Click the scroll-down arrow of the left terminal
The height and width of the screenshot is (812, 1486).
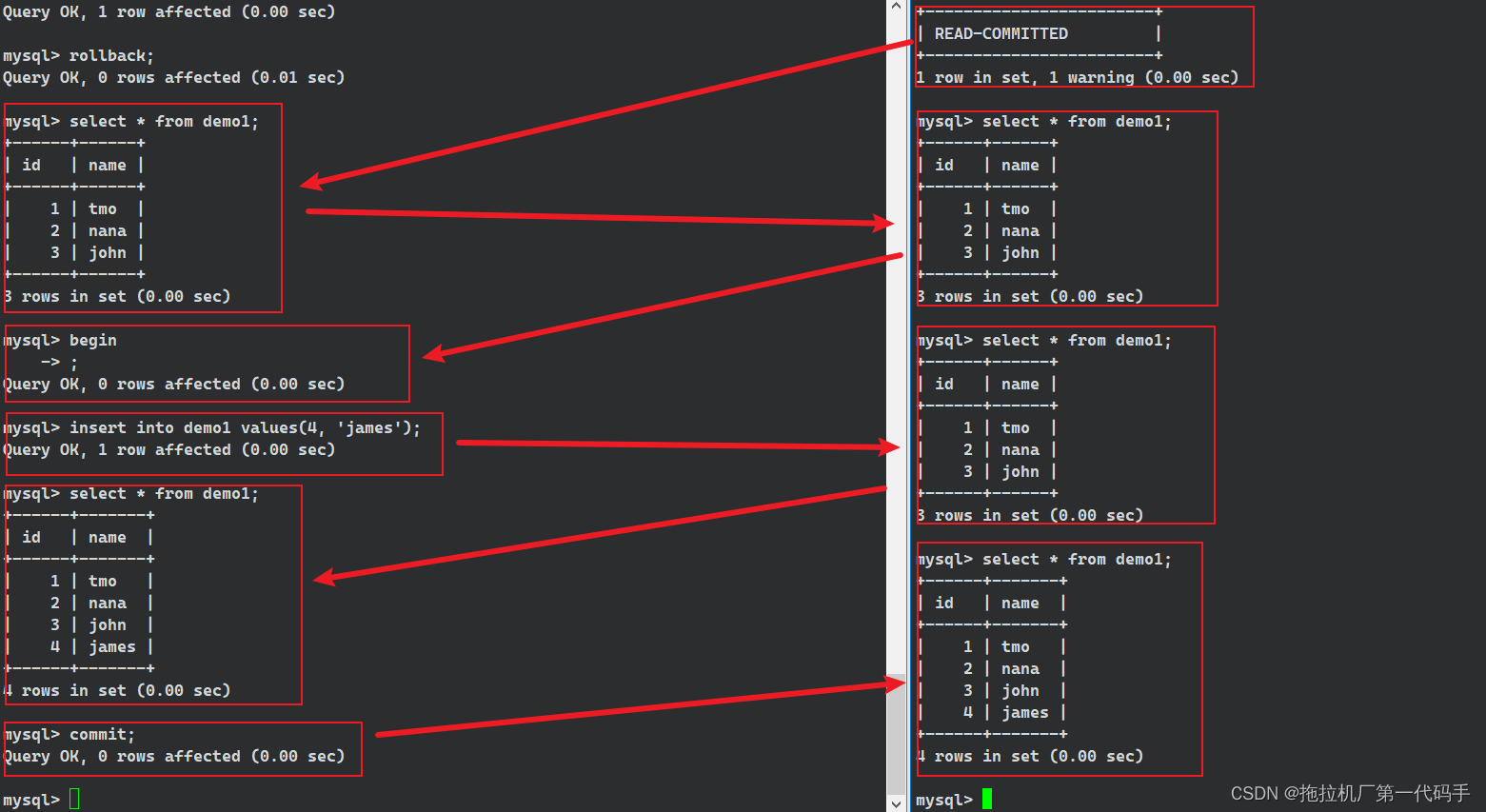[896, 803]
